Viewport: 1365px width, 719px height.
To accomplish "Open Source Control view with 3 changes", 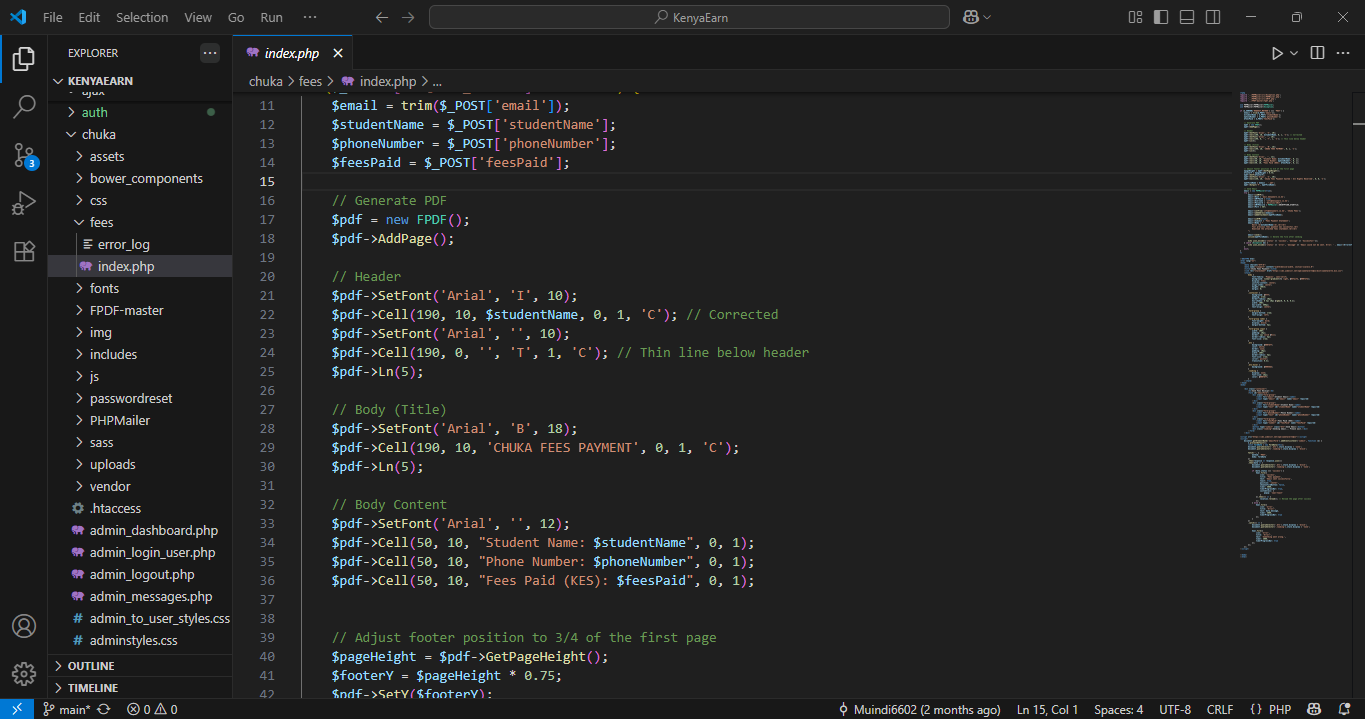I will pyautogui.click(x=24, y=155).
